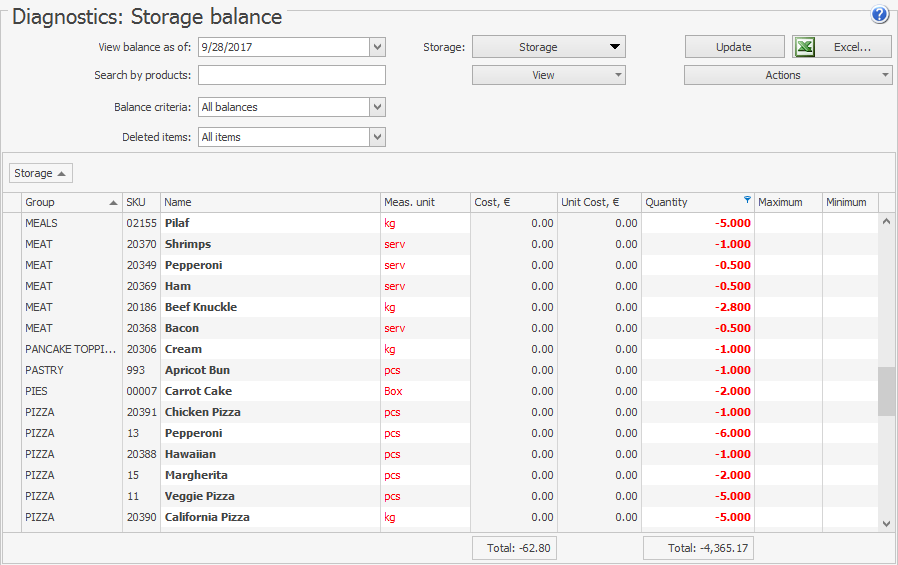Image resolution: width=898 pixels, height=565 pixels.
Task: Select the Margherita pizza row
Action: (x=196, y=475)
